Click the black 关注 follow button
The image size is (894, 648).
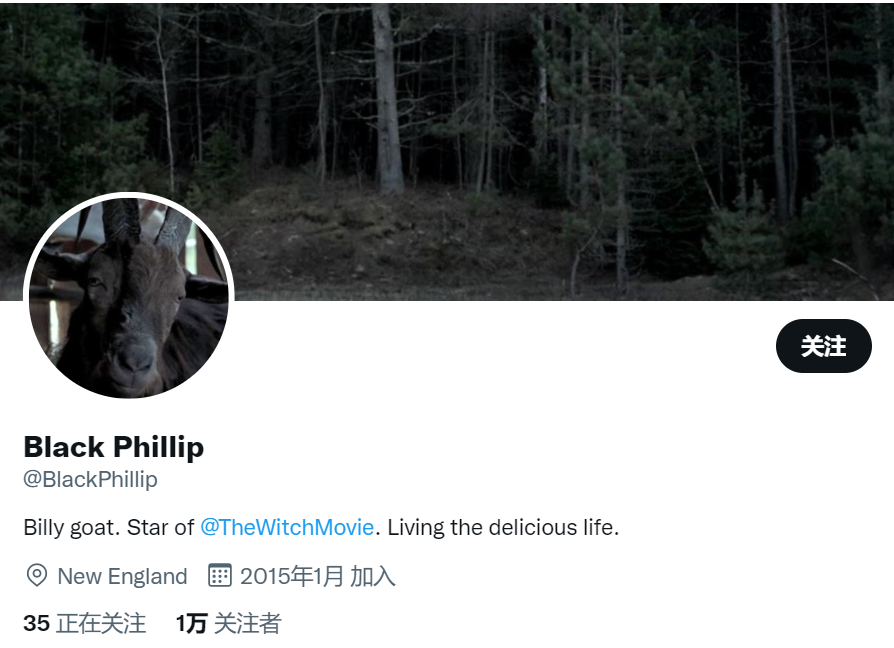tap(823, 346)
